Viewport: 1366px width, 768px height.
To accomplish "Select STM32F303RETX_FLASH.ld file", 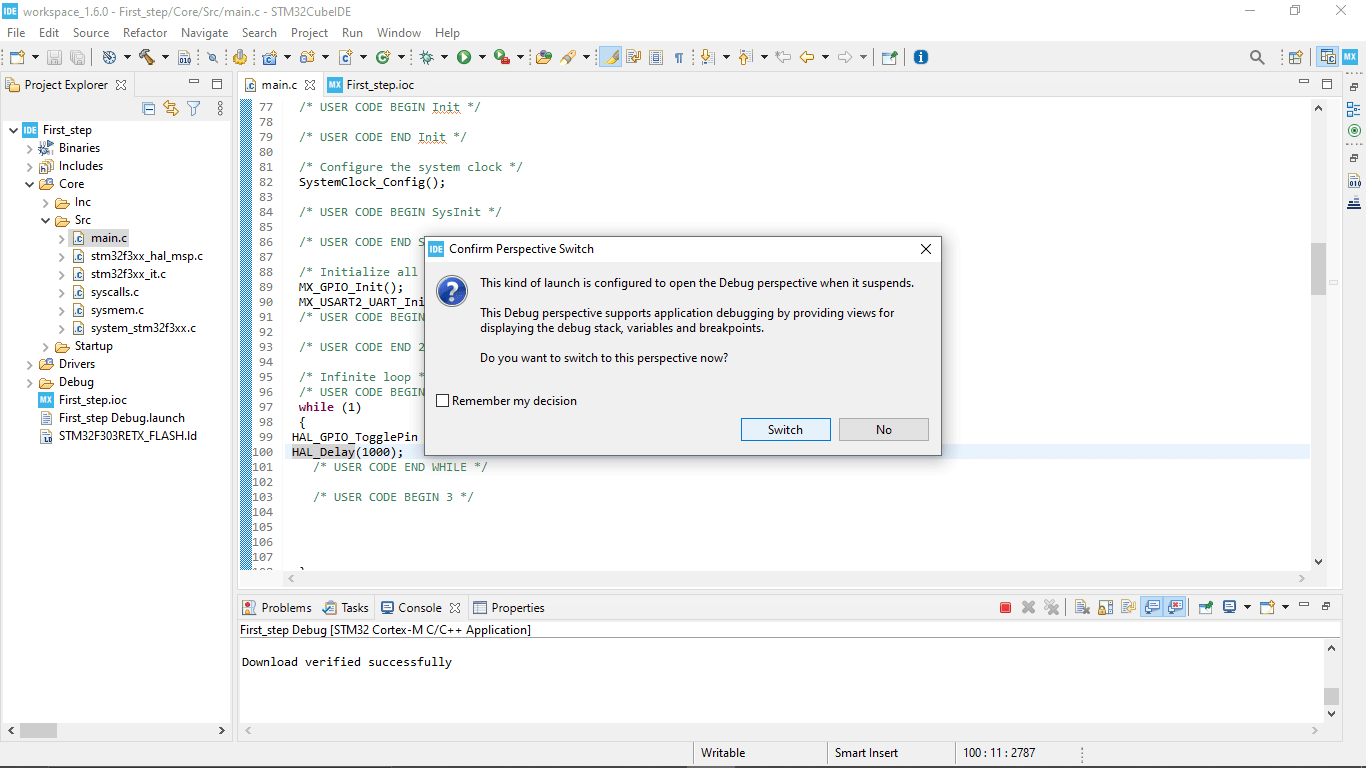I will [x=118, y=436].
